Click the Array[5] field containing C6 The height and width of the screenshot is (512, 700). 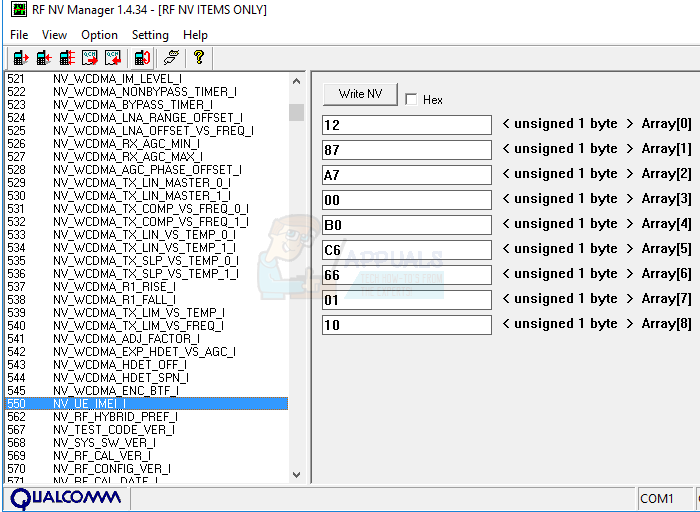point(407,250)
